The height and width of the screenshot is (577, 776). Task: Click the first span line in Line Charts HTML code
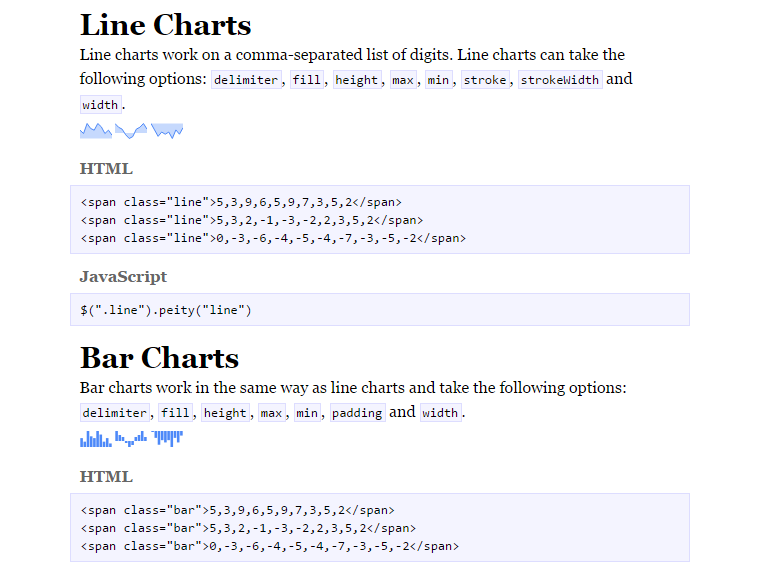coord(241,202)
